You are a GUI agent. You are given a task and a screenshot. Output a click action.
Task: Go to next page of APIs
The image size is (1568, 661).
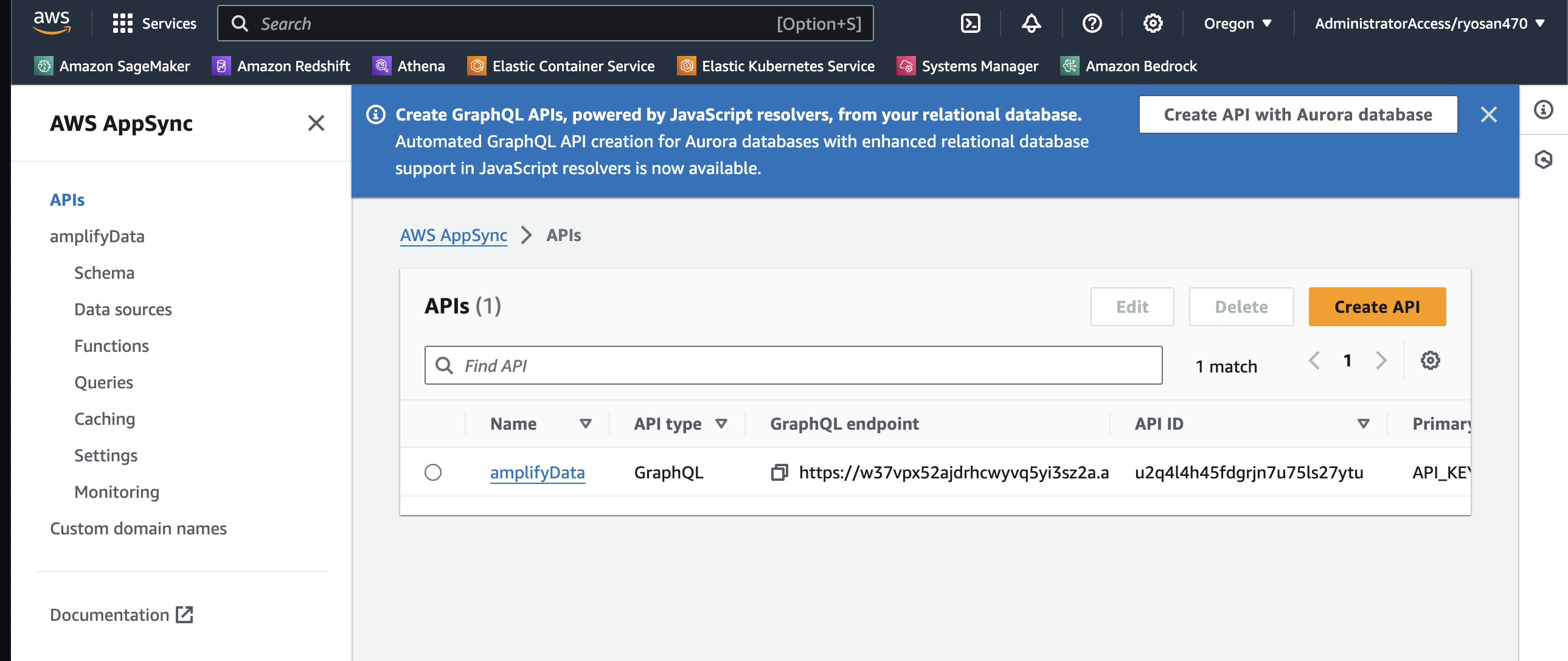click(x=1381, y=361)
